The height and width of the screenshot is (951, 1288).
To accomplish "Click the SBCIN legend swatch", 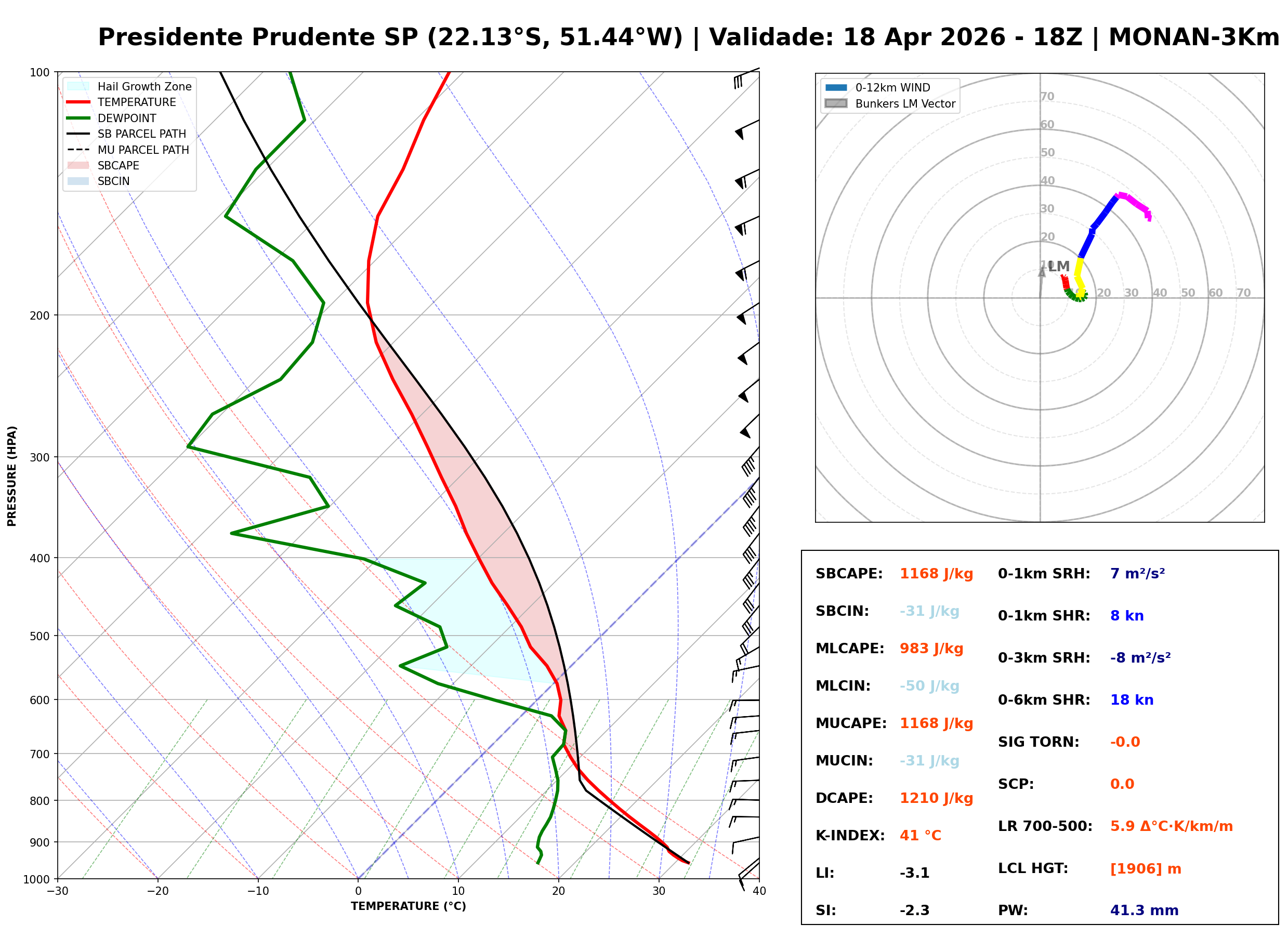I will coord(78,181).
